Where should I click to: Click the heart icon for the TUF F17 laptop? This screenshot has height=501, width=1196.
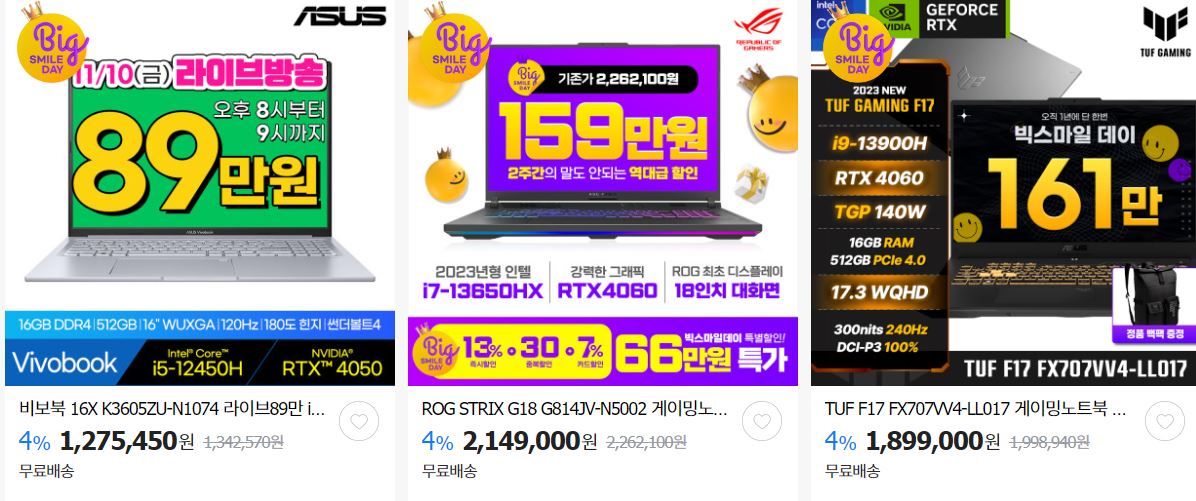coord(1165,421)
